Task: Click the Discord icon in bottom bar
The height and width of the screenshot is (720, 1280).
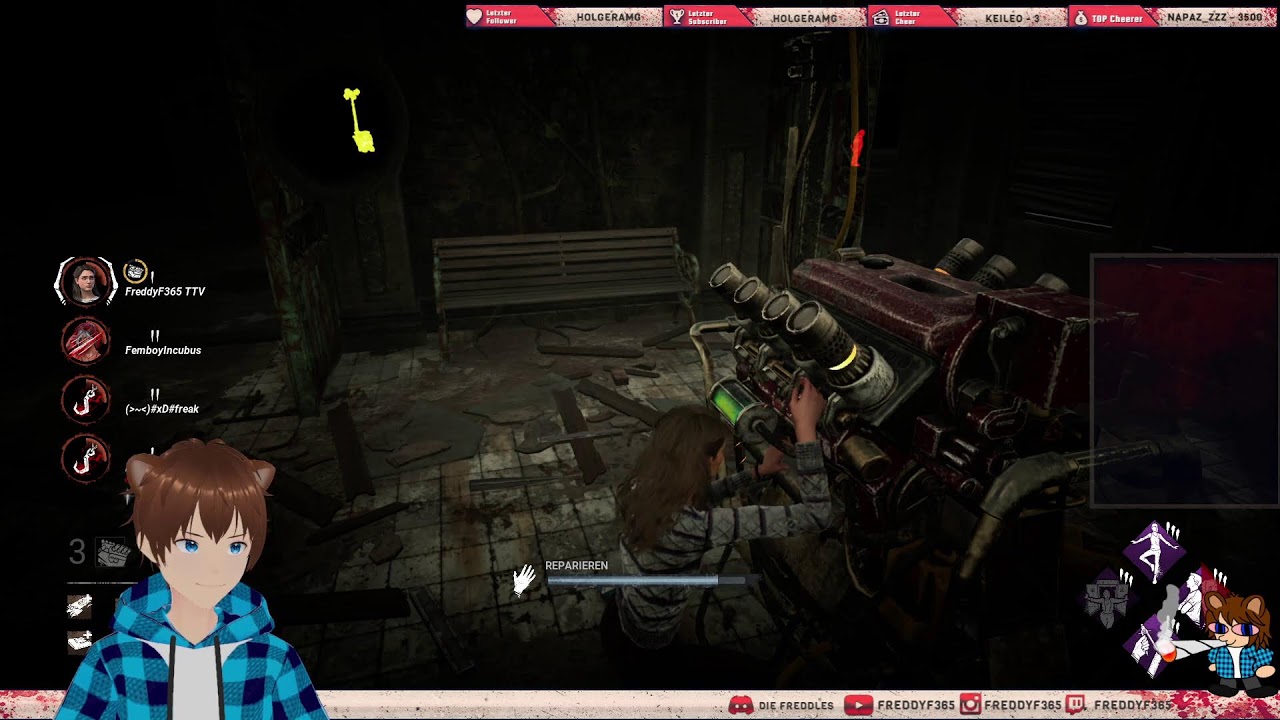Action: tap(740, 705)
